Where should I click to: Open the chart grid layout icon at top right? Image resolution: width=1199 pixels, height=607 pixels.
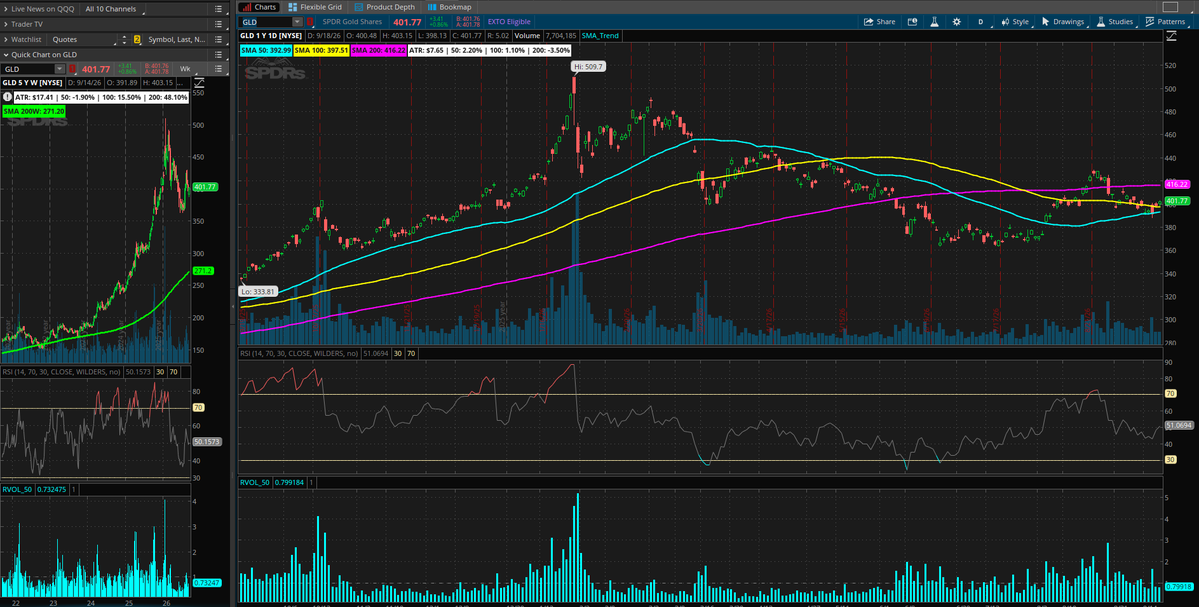pyautogui.click(x=1170, y=7)
